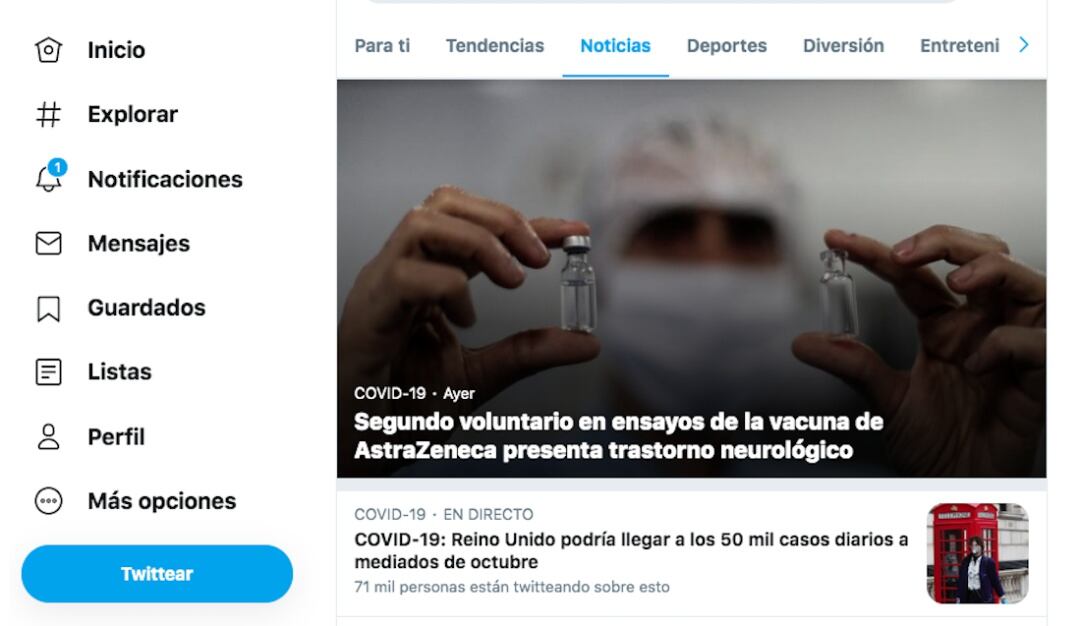Open the Listas icon

coord(48,372)
